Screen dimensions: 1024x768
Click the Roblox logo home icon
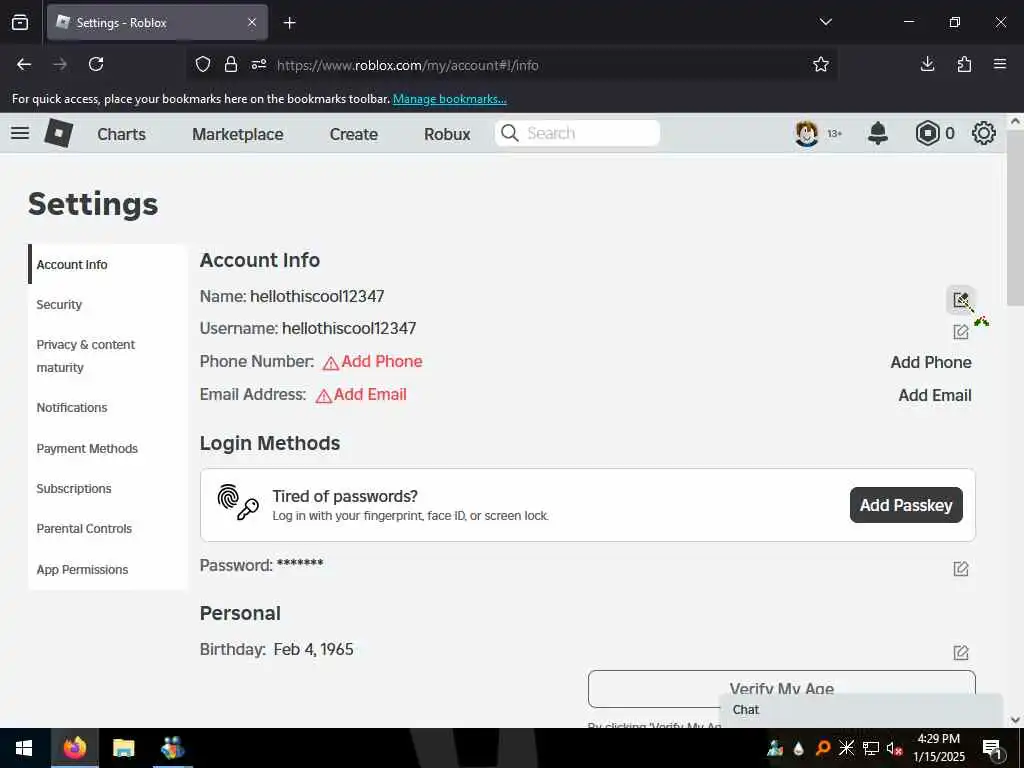click(59, 133)
